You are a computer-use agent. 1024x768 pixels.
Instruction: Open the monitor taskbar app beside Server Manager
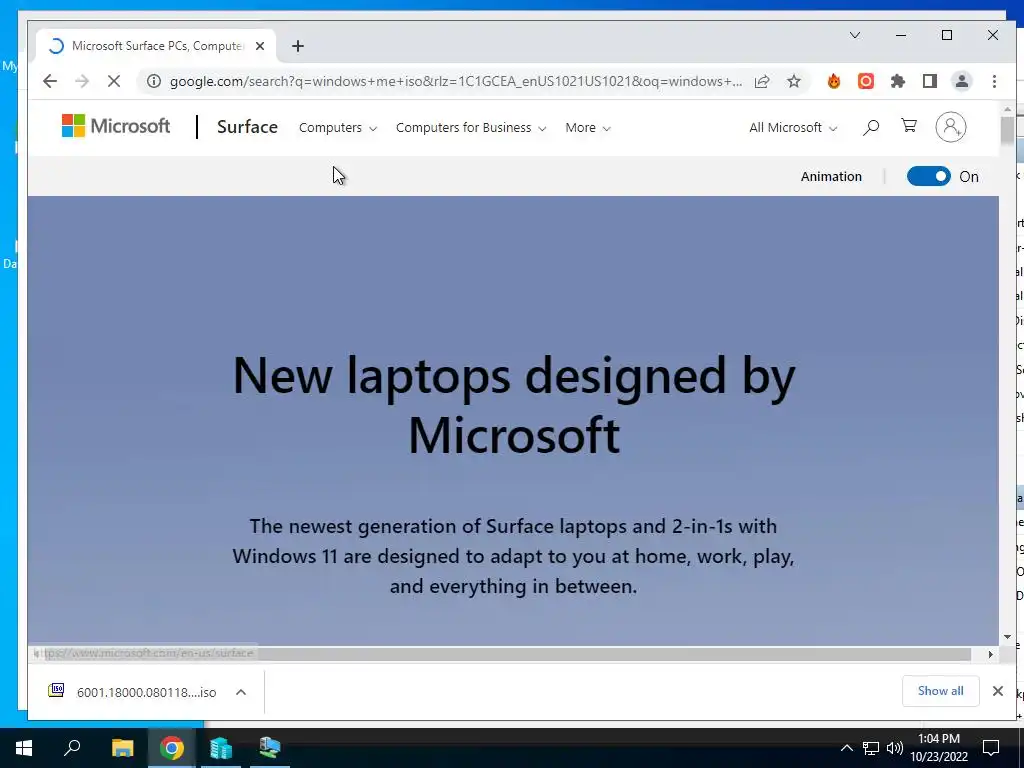click(269, 748)
